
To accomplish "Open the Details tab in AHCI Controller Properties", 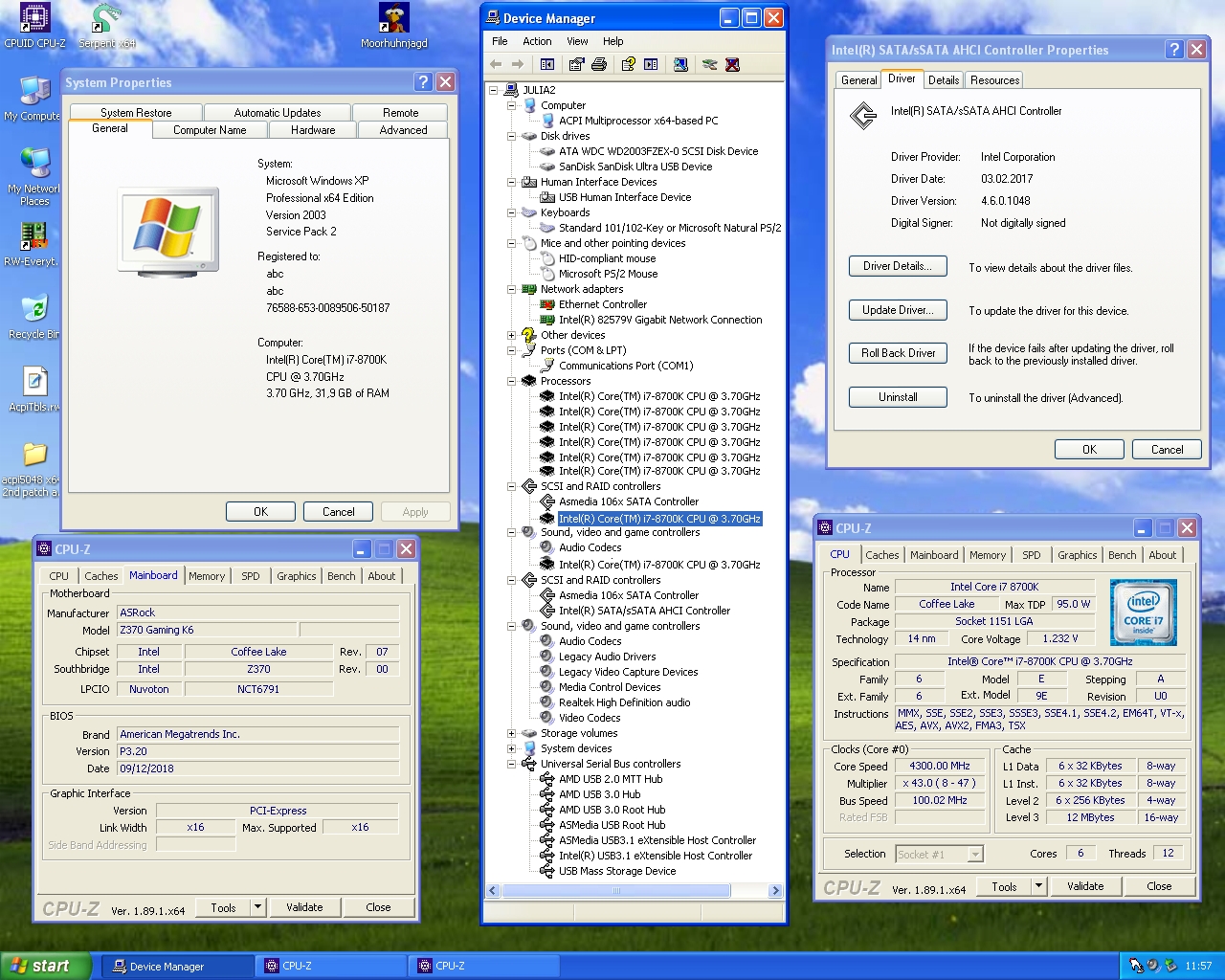I will pos(944,80).
